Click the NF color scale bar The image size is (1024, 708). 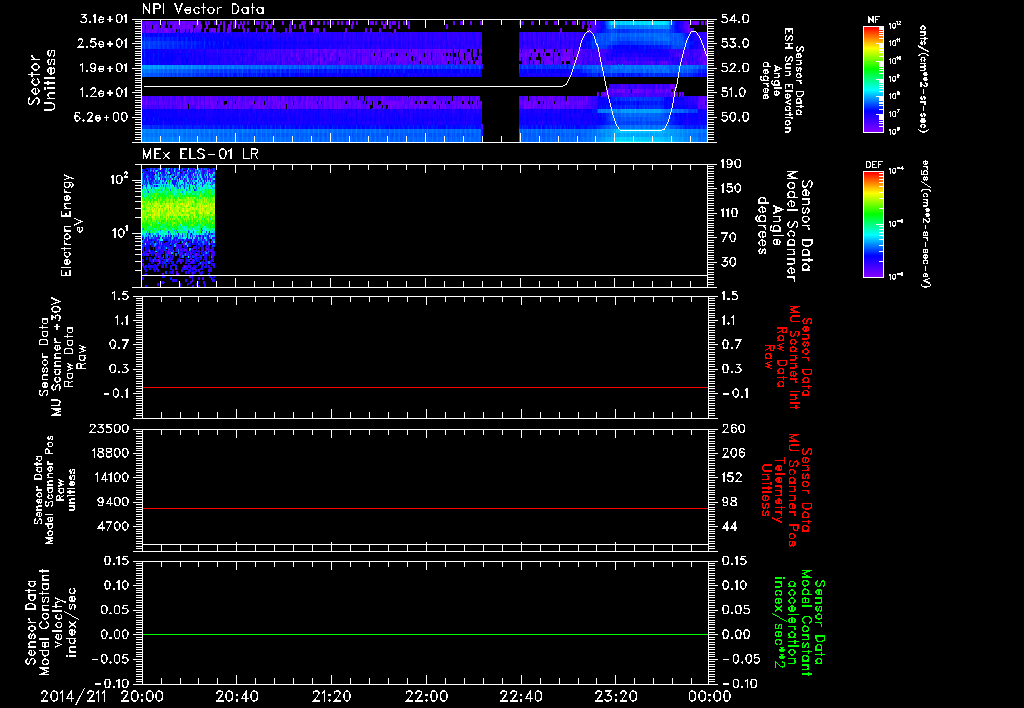click(x=874, y=79)
